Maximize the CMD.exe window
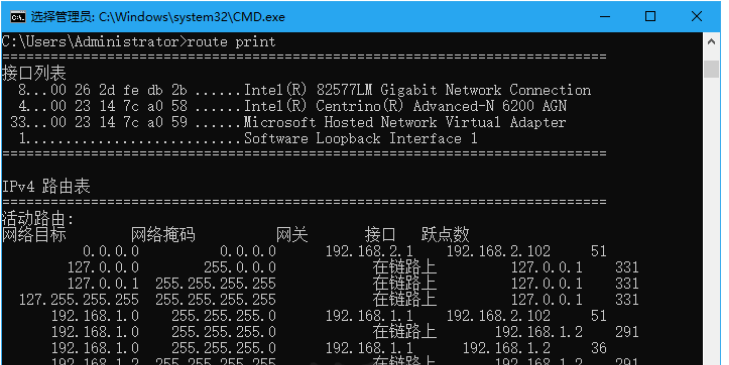 coord(650,17)
